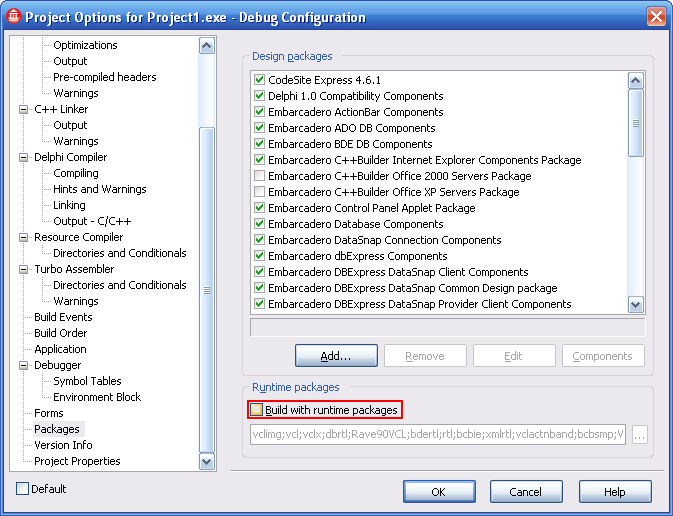The width and height of the screenshot is (673, 516).
Task: Click the Edit button for design packages
Action: click(514, 356)
